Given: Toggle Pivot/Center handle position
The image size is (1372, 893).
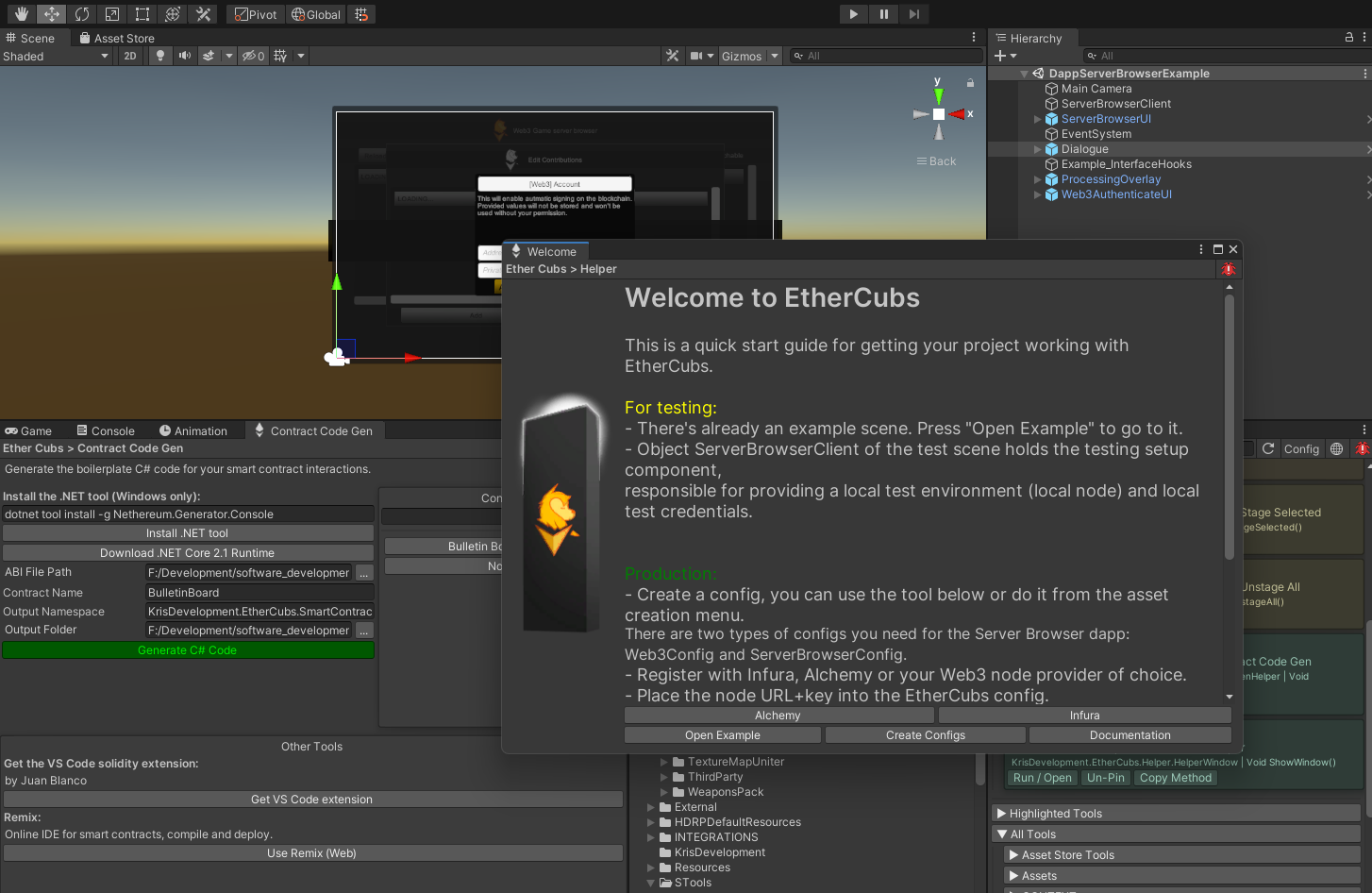Looking at the screenshot, I should [x=256, y=14].
